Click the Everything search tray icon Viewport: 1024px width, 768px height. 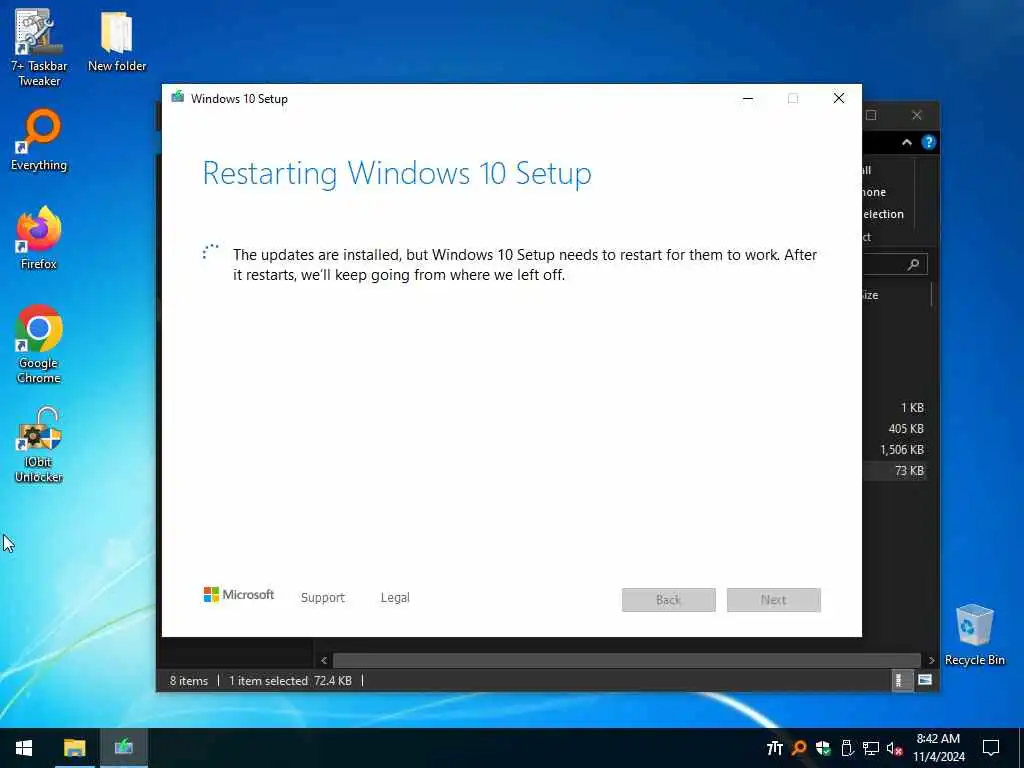tap(799, 748)
